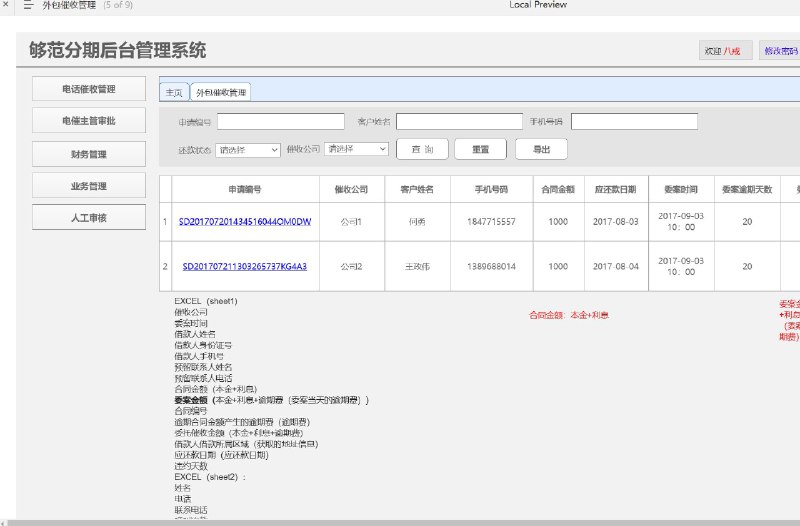Expand the 催收公司 dropdown

coord(356,149)
